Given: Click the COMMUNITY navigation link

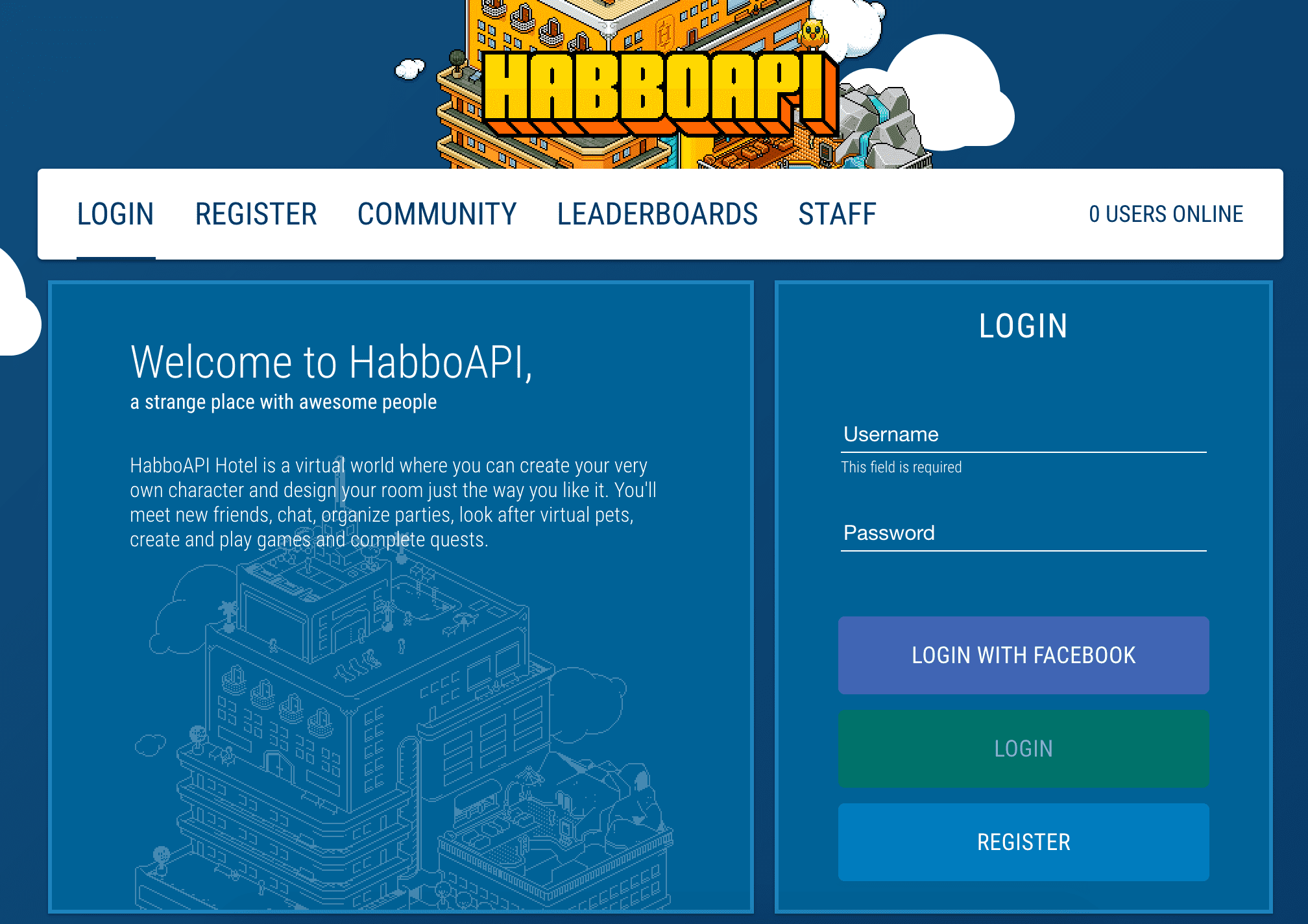Looking at the screenshot, I should (437, 213).
